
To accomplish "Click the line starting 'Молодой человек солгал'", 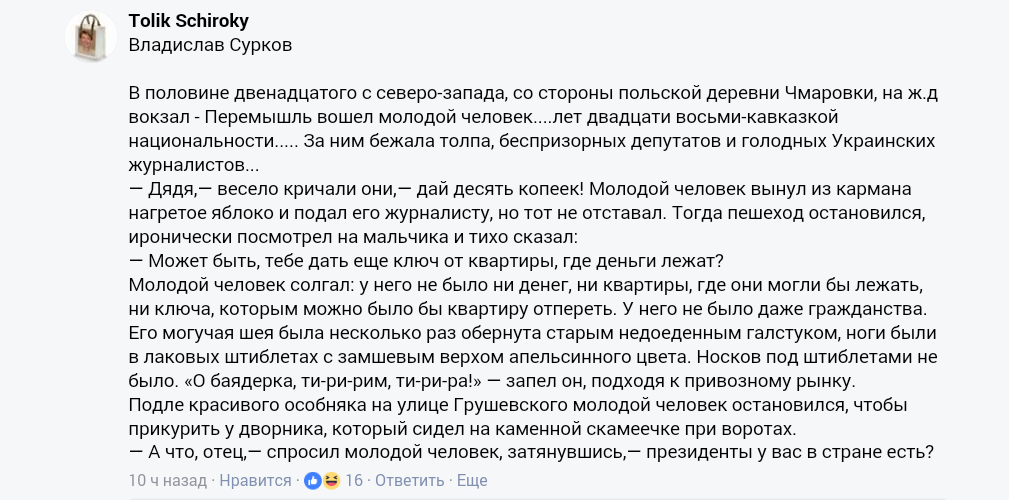I will [x=526, y=285].
